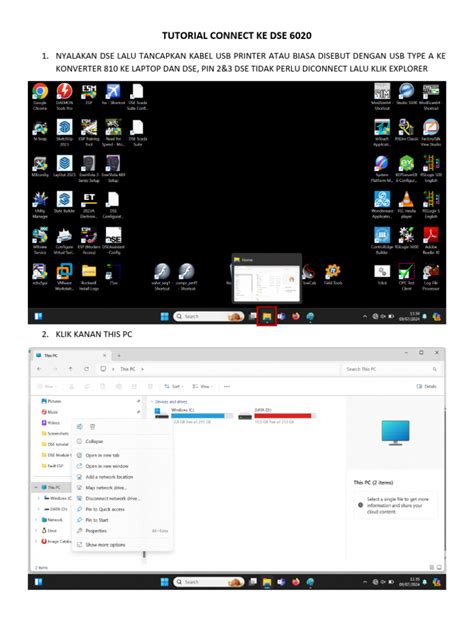Open the SketchUp 2023 desktop shortcut
The image size is (474, 632).
tap(64, 132)
